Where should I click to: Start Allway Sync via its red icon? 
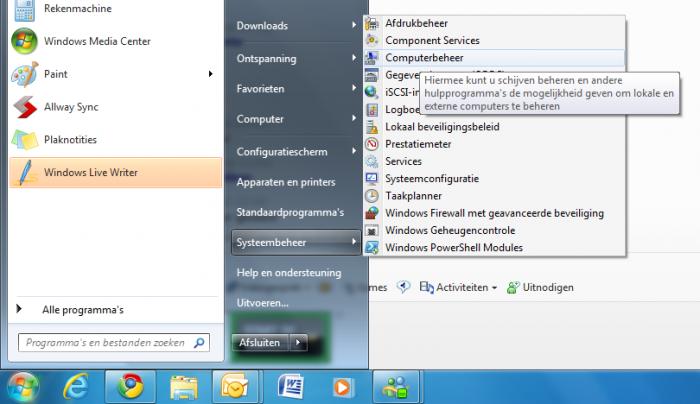(25, 107)
